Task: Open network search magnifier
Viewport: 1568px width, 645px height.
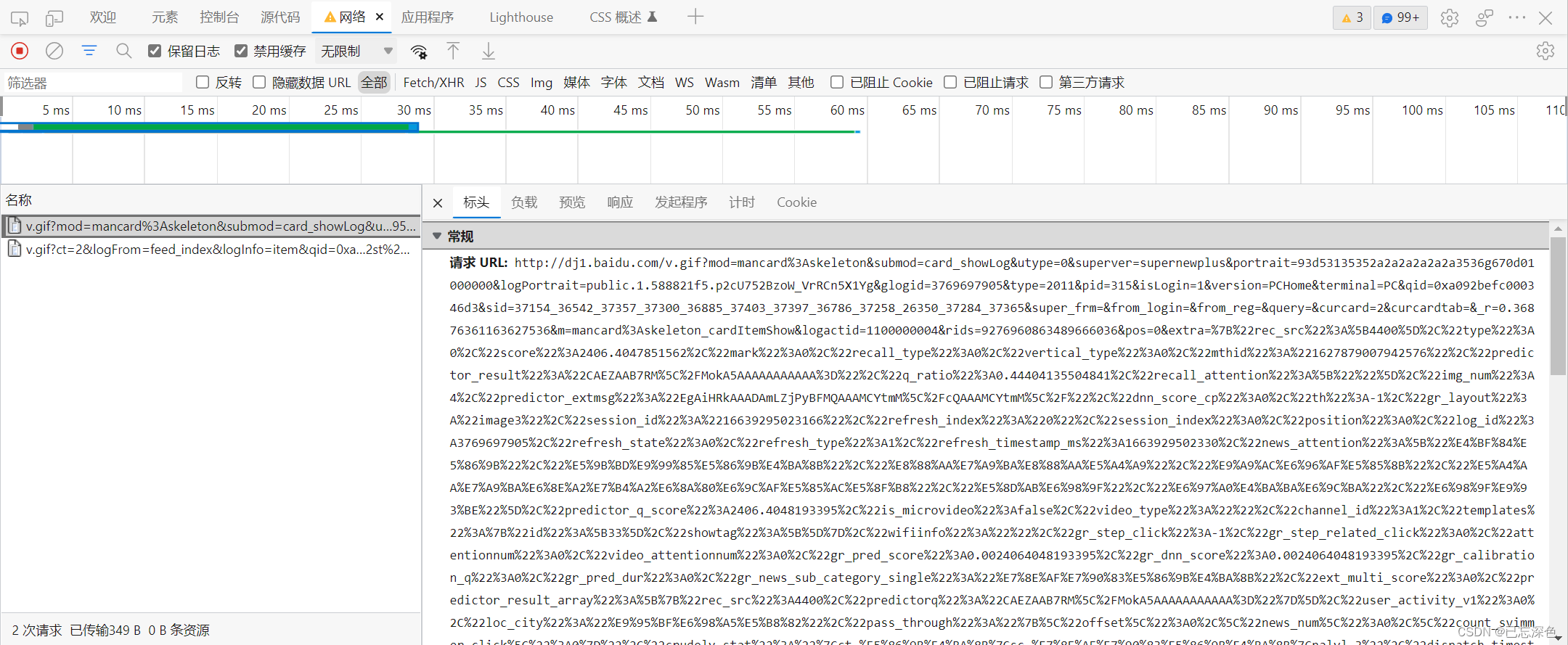Action: tap(124, 51)
